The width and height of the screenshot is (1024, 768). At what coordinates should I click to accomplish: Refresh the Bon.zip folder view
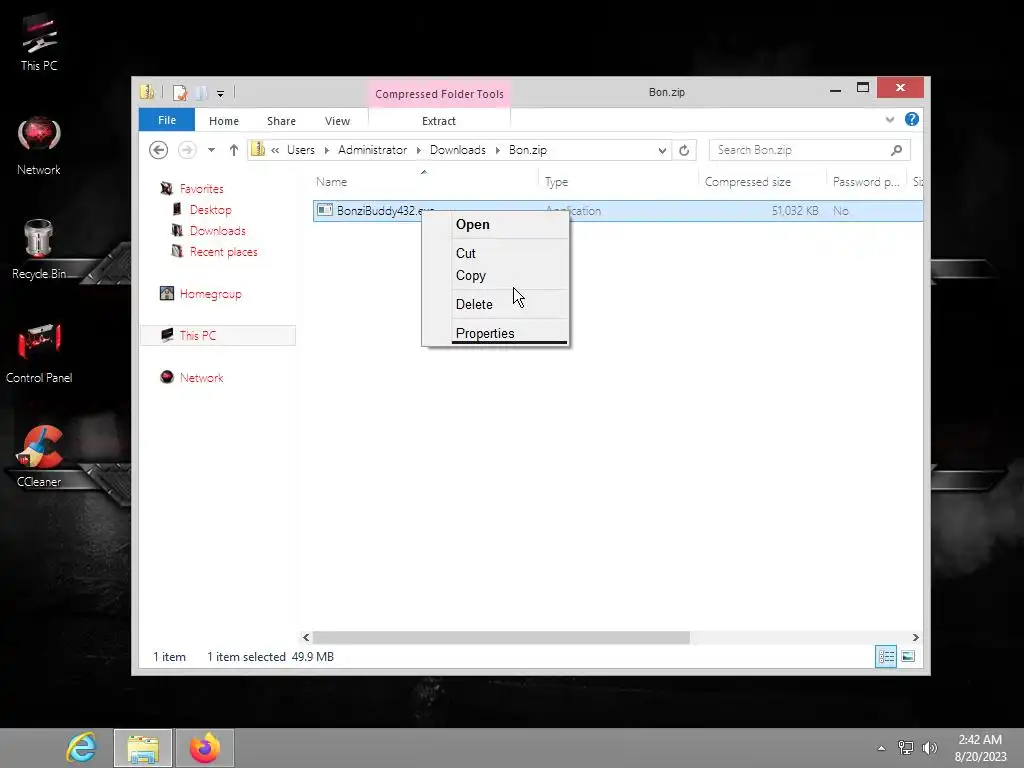point(684,150)
